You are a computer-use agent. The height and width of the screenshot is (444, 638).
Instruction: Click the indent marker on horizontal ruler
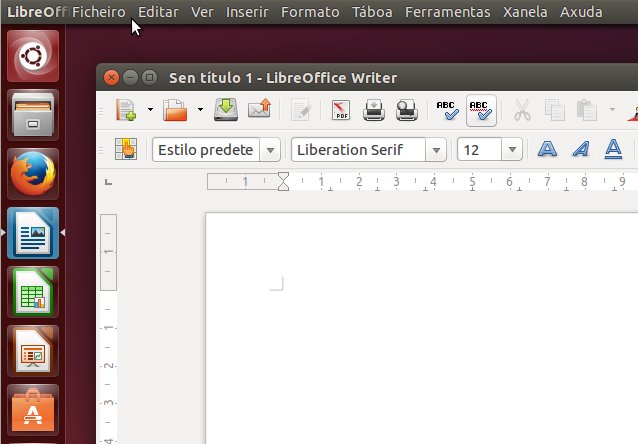tap(283, 182)
